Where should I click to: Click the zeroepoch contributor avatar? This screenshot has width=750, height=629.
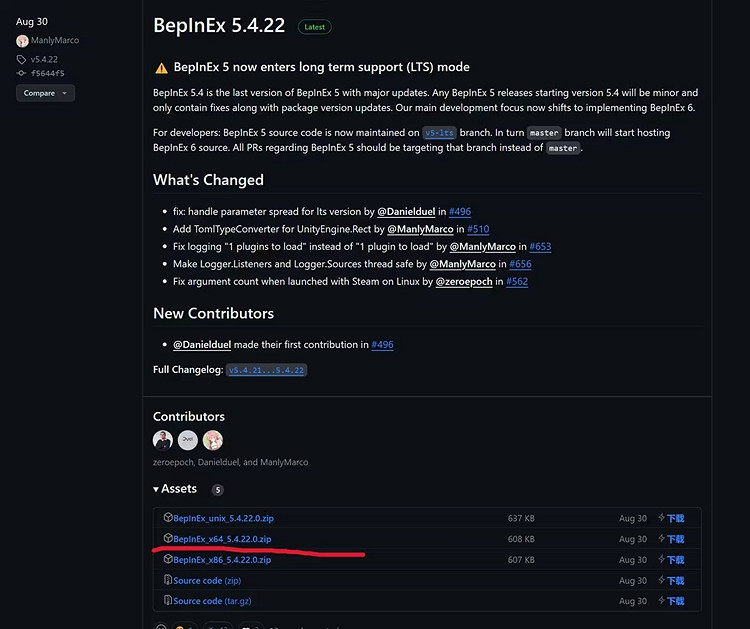163,441
